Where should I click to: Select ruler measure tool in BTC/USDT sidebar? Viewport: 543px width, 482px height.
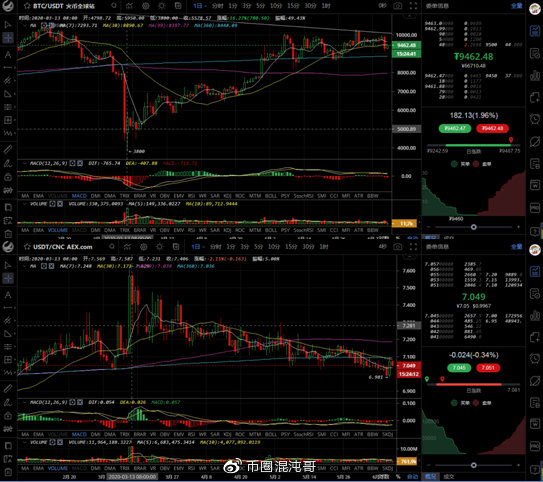[x=8, y=150]
